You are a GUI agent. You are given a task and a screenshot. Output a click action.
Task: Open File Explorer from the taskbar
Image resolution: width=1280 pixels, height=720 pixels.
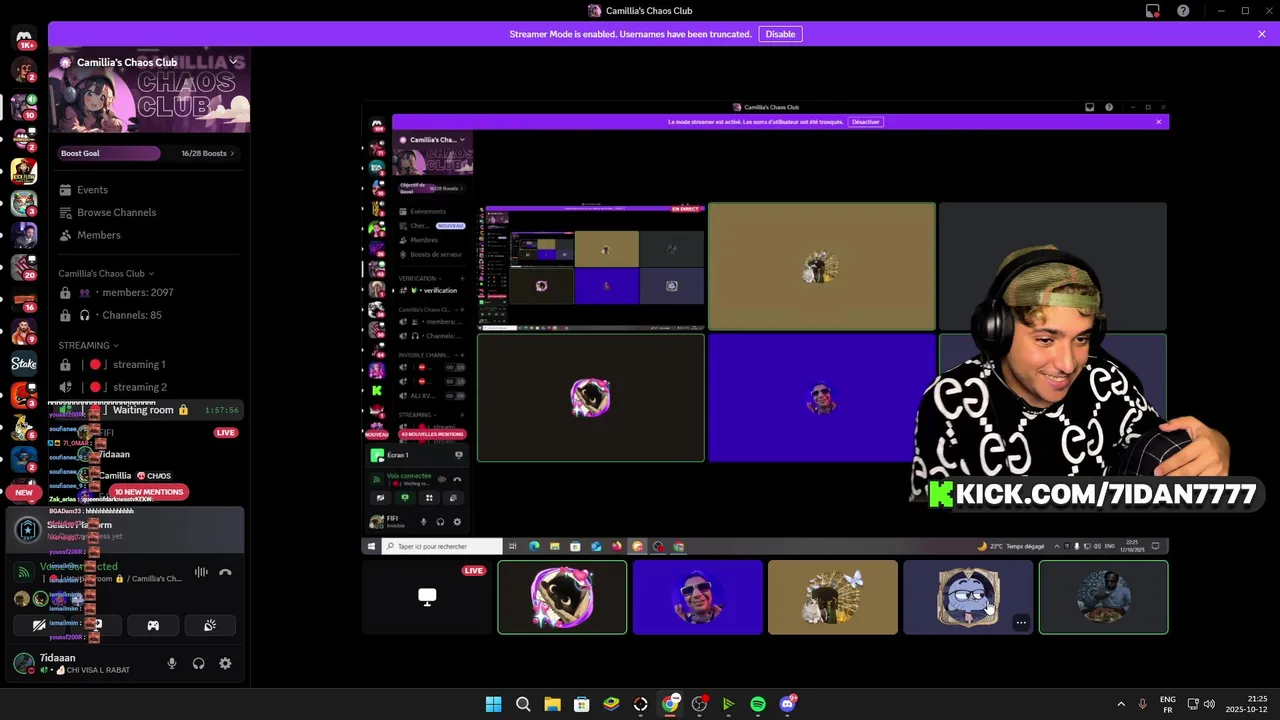(552, 704)
